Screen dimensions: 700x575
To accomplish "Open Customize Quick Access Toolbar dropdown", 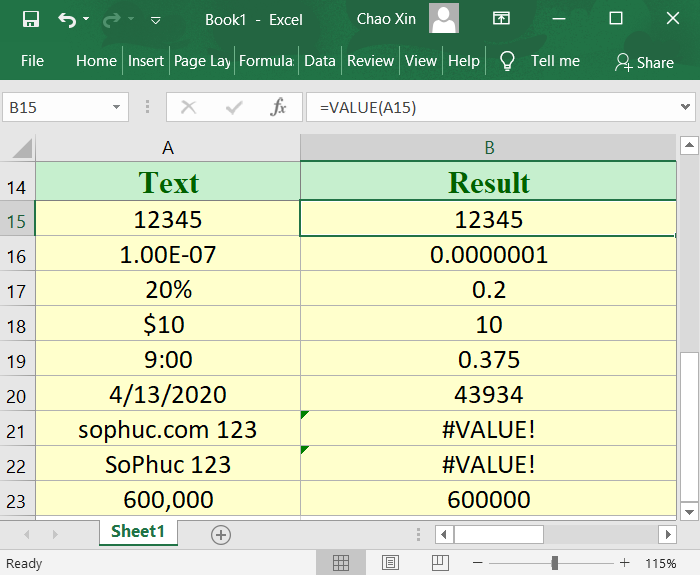I will point(155,20).
